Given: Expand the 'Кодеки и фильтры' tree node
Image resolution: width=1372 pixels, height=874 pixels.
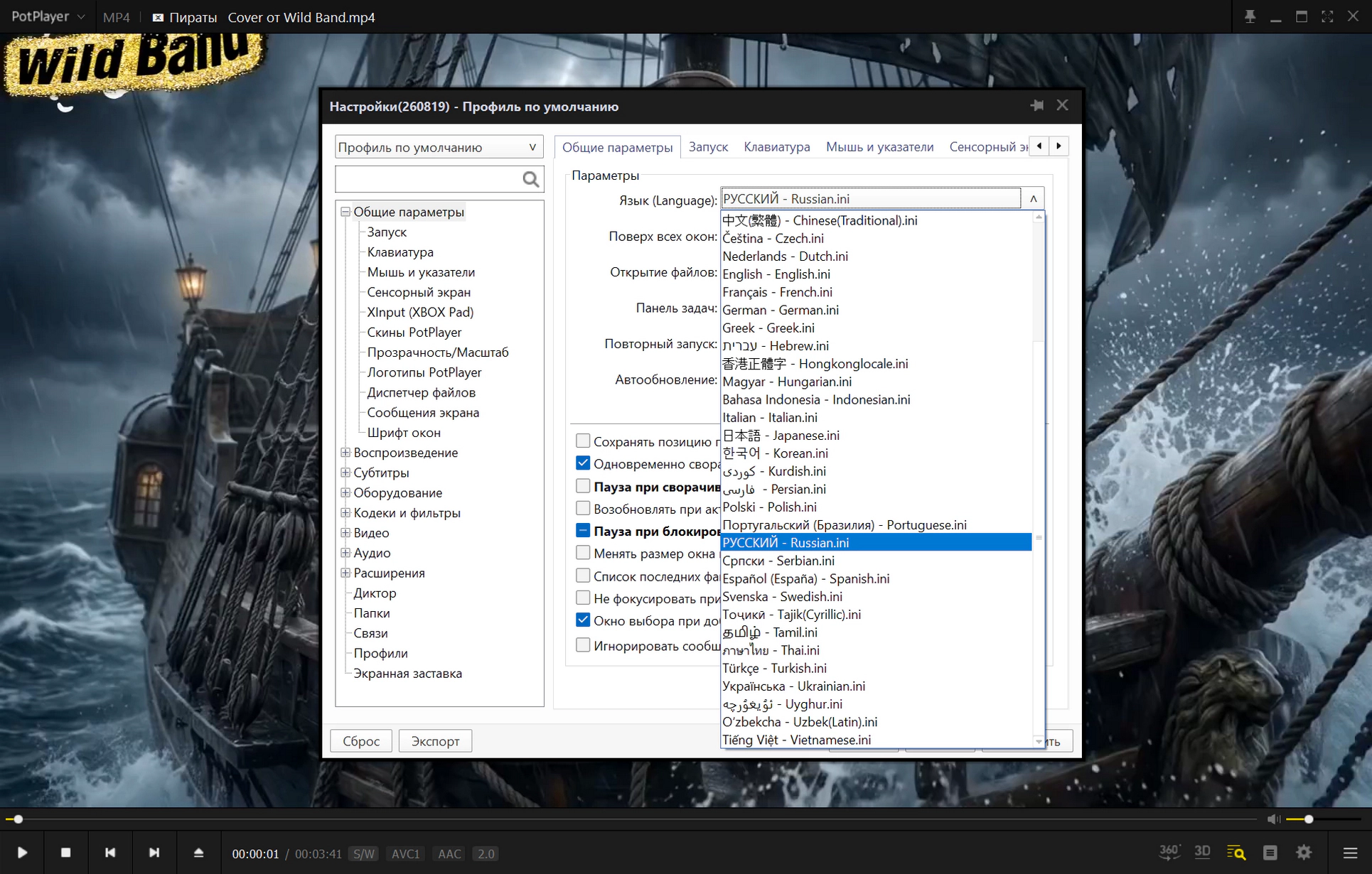Looking at the screenshot, I should [345, 512].
